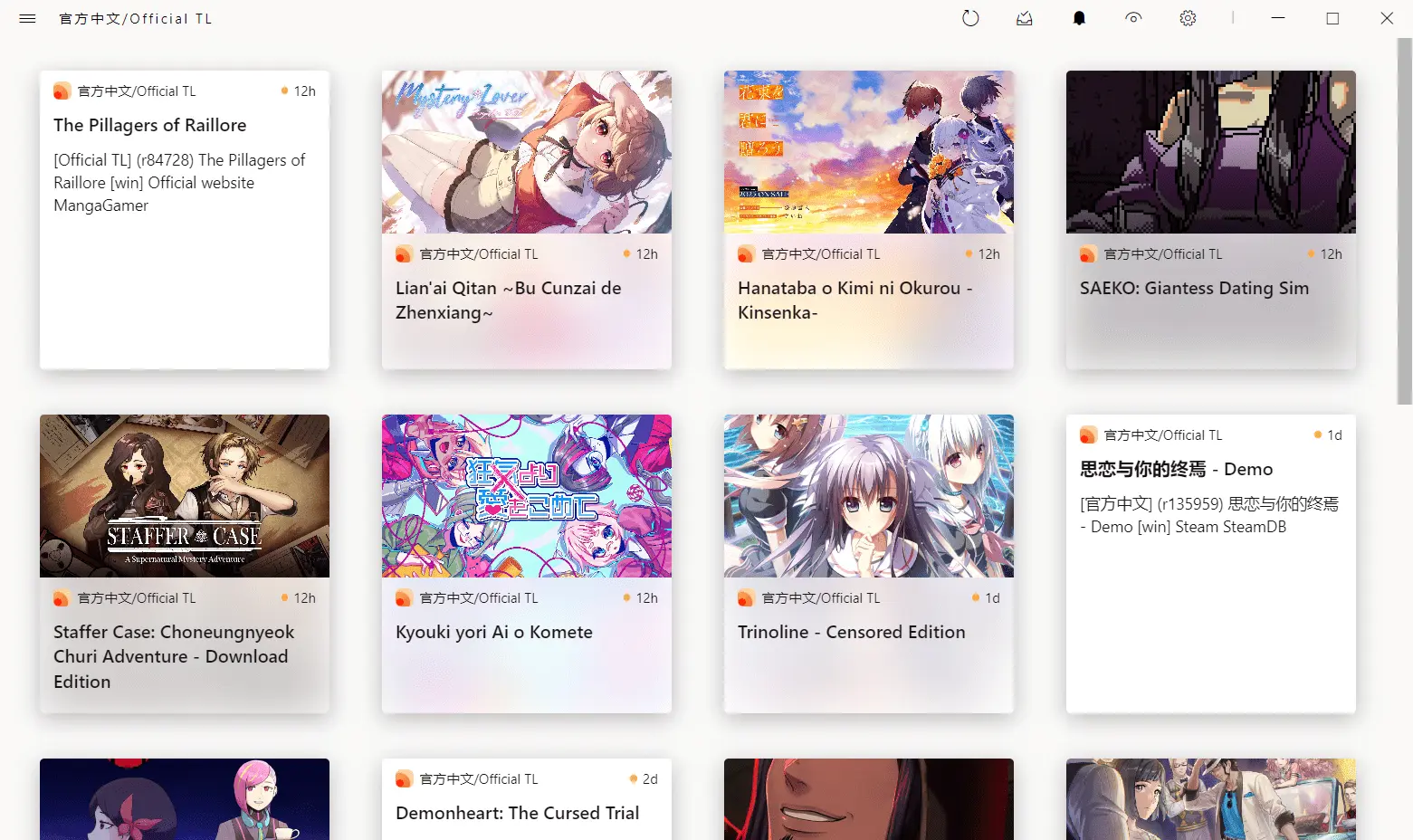Click feed icon on The Pillagers of Raillore card
Screen dimensions: 1413x840
coord(62,91)
